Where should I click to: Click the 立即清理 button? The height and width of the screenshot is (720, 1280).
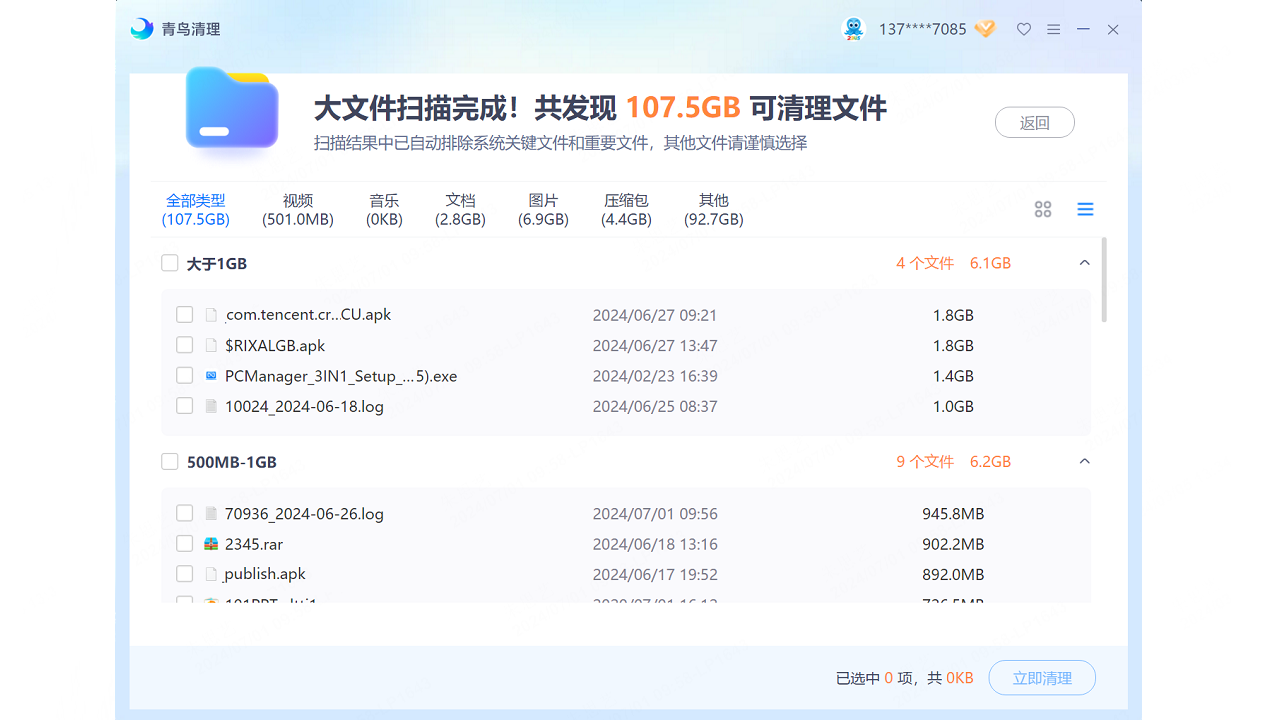[1042, 678]
